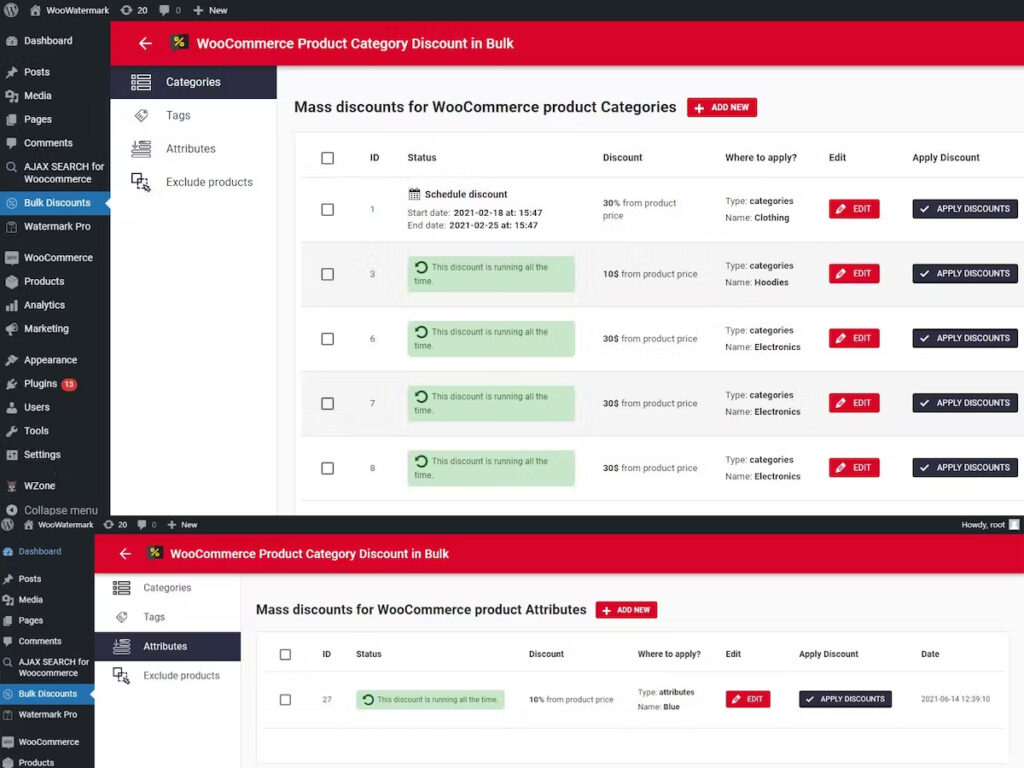Screen dimensions: 1024x768
Task: Tick checkbox for discount ID 27 (Blue)
Action: [285, 699]
